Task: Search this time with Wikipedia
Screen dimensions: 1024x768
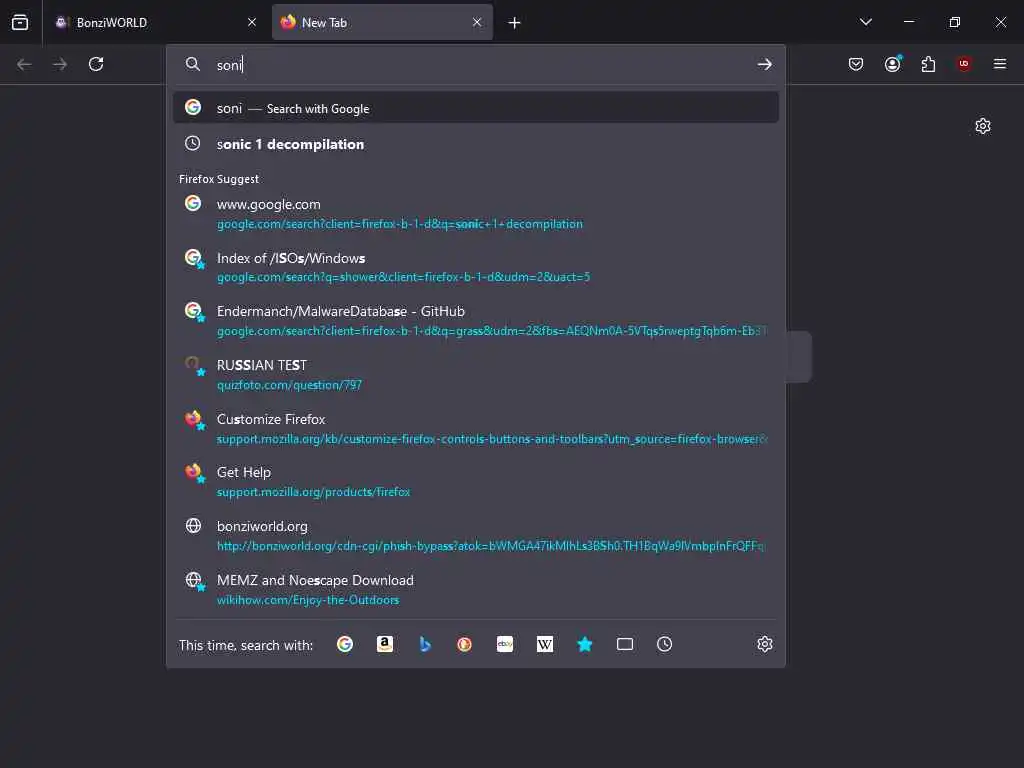Action: point(545,645)
